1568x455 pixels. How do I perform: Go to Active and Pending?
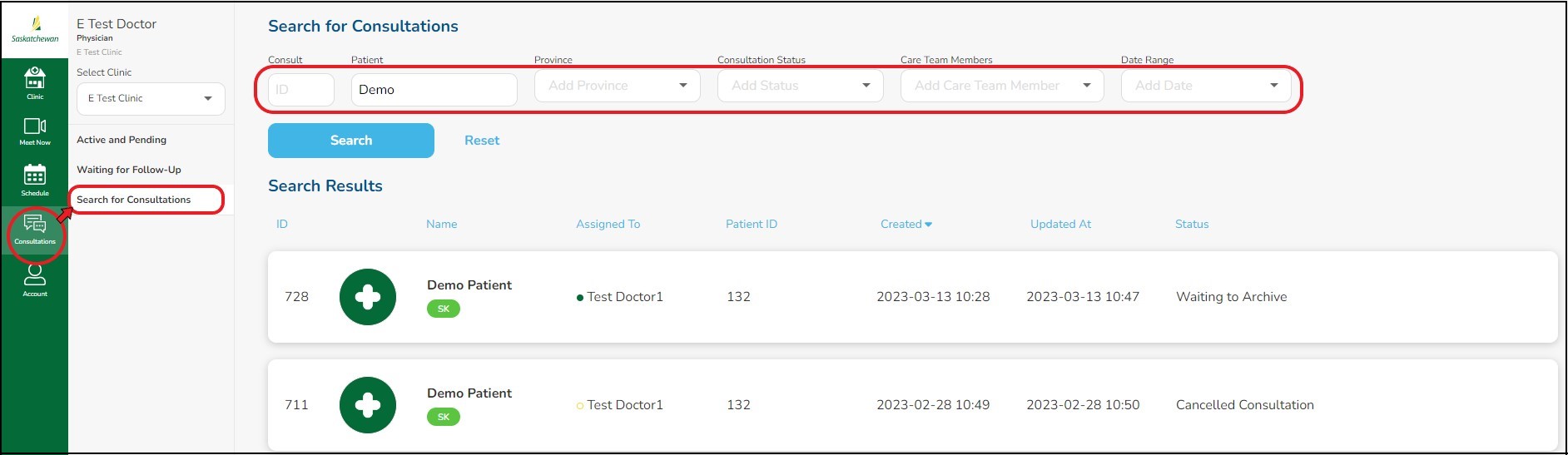point(122,140)
